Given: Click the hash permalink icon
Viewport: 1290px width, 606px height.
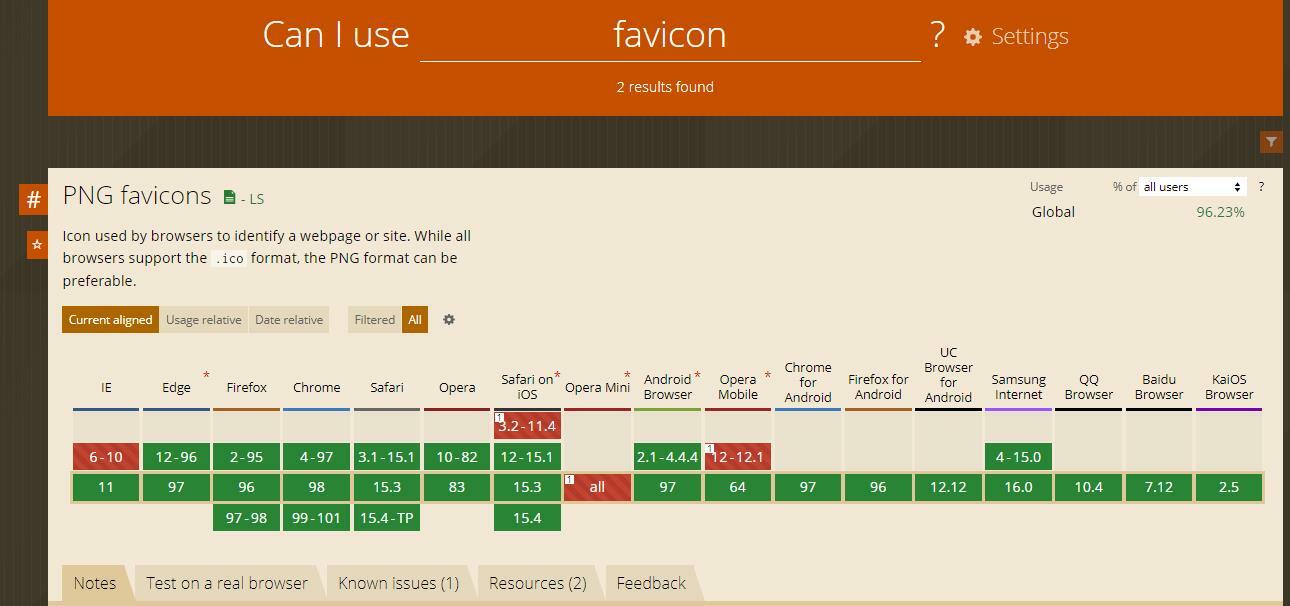Looking at the screenshot, I should (x=33, y=199).
